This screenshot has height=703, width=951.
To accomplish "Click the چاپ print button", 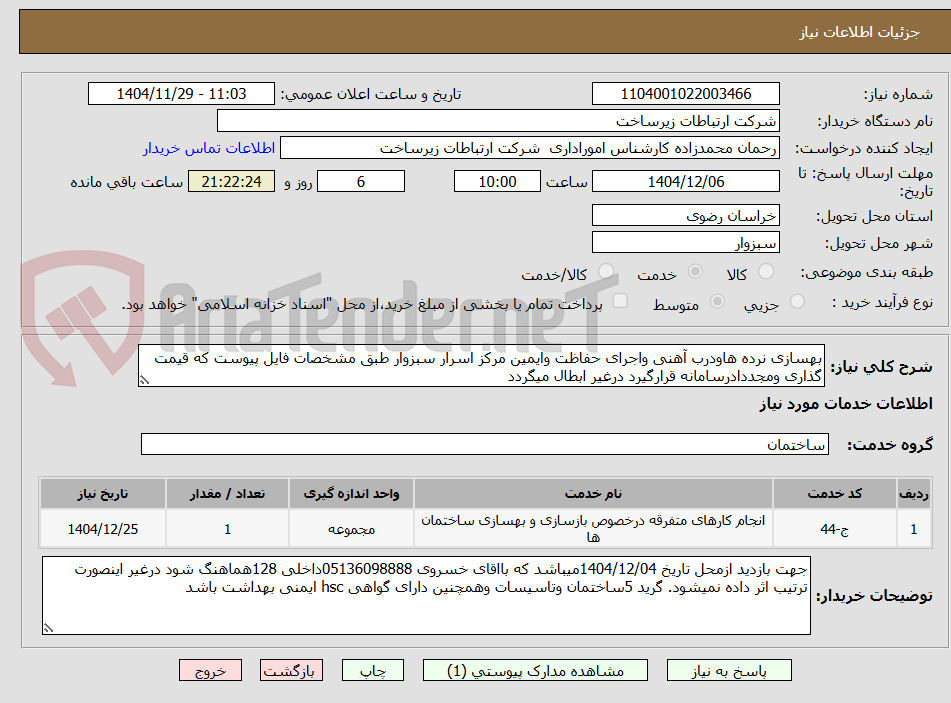I will tap(372, 670).
